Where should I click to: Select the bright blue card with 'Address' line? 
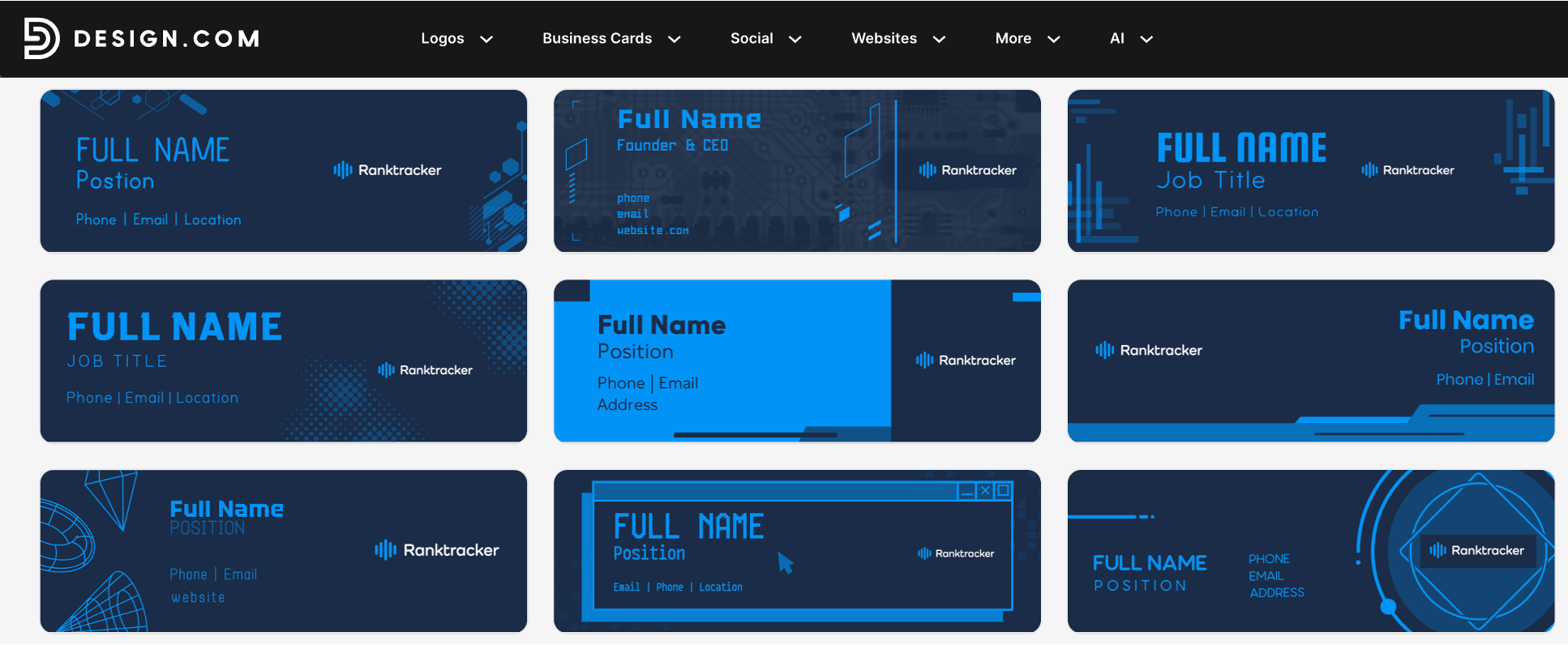(x=797, y=361)
